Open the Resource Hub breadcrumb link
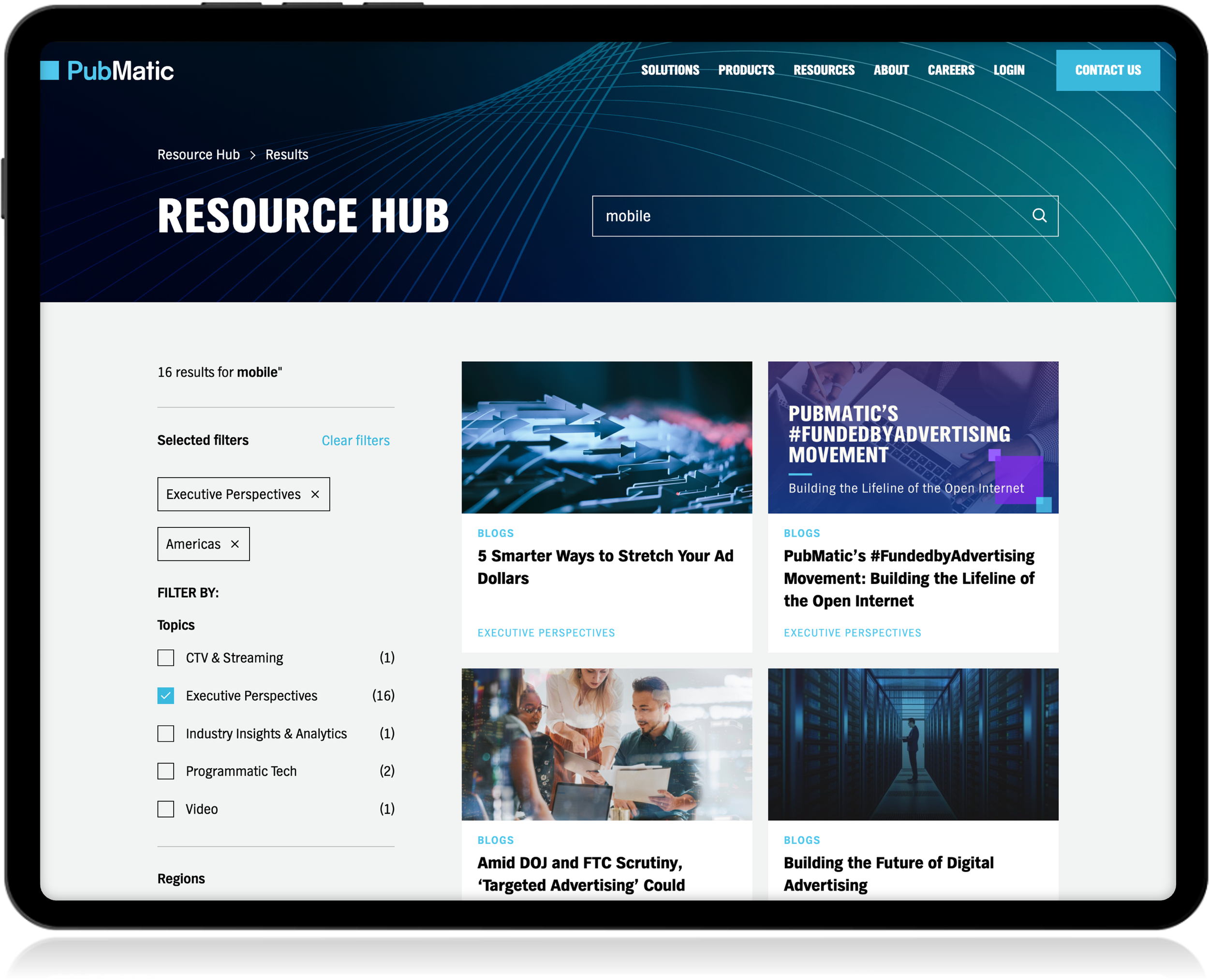This screenshot has height=980, width=1209. [x=199, y=154]
